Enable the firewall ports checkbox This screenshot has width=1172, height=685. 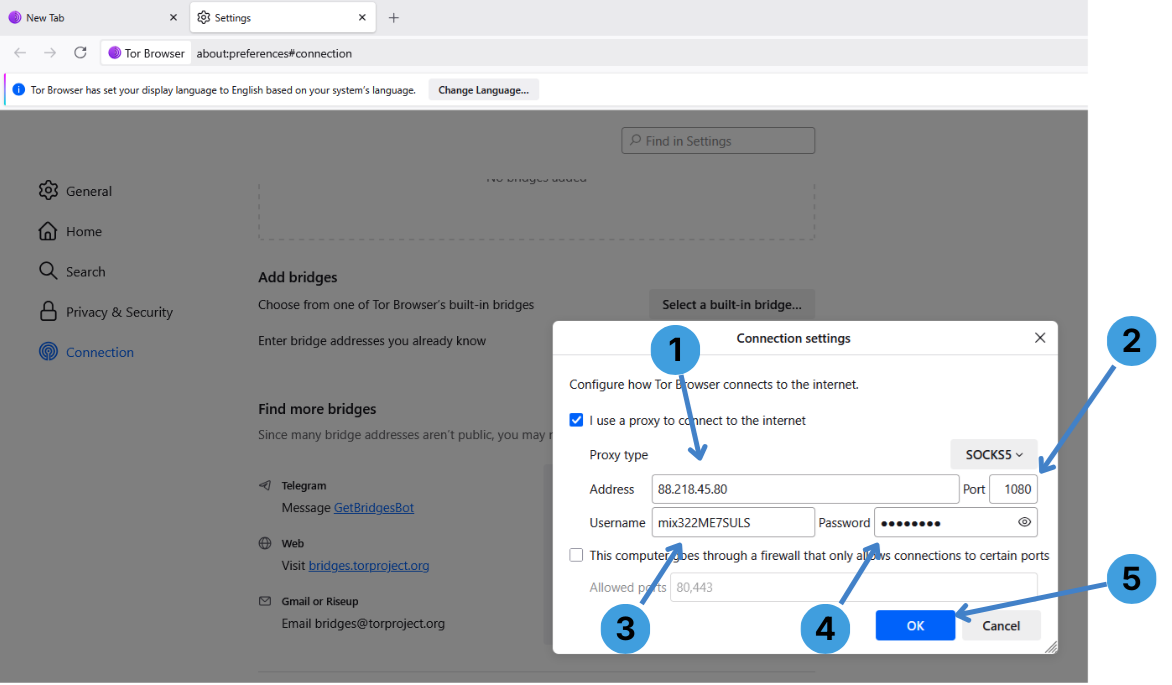pos(576,556)
